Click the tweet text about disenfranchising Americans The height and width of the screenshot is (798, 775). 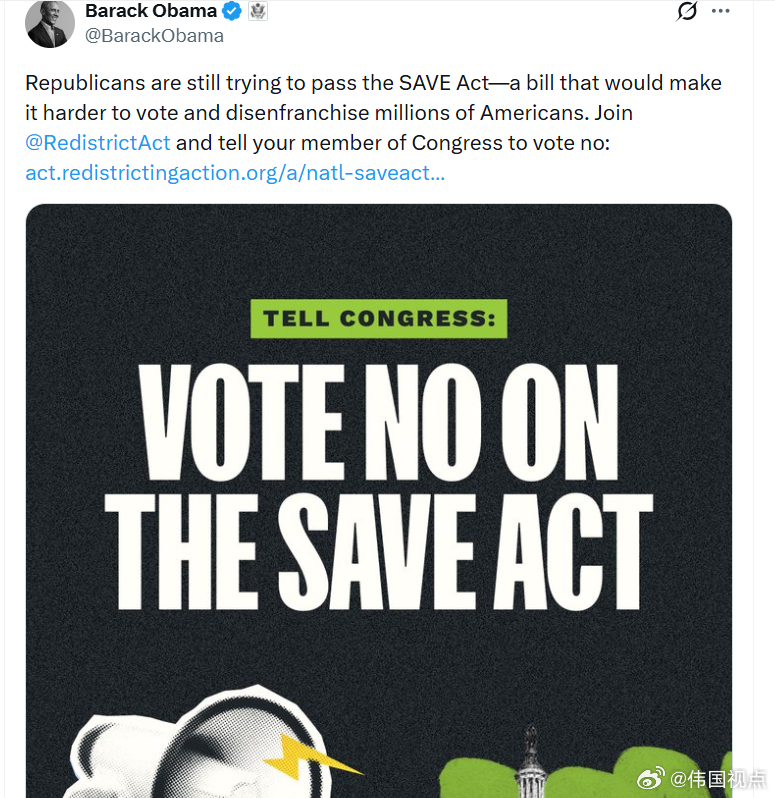tap(372, 98)
